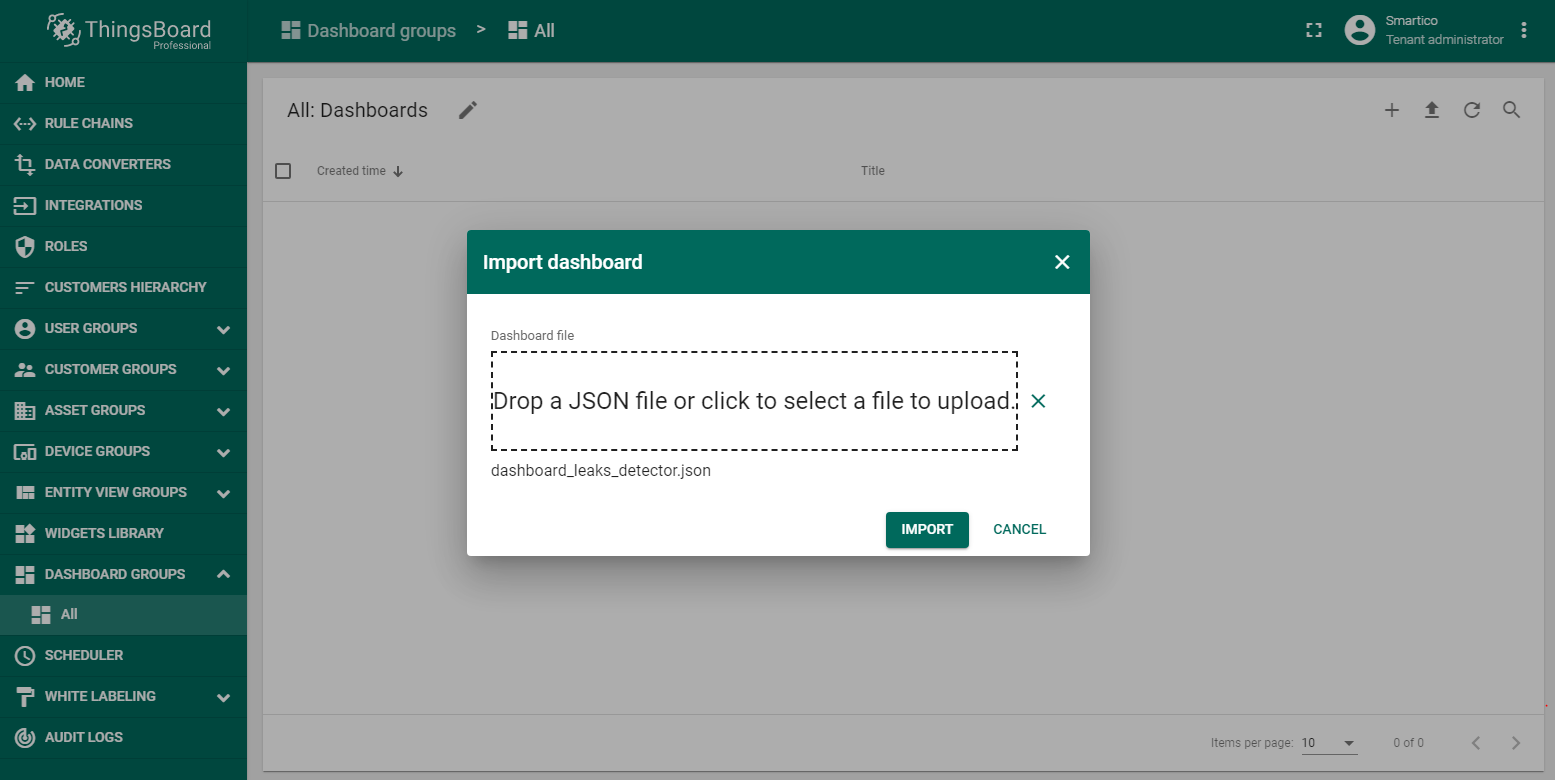Screen dimensions: 1555x780
Task: Cancel the Import dashboard dialog
Action: (x=1019, y=530)
